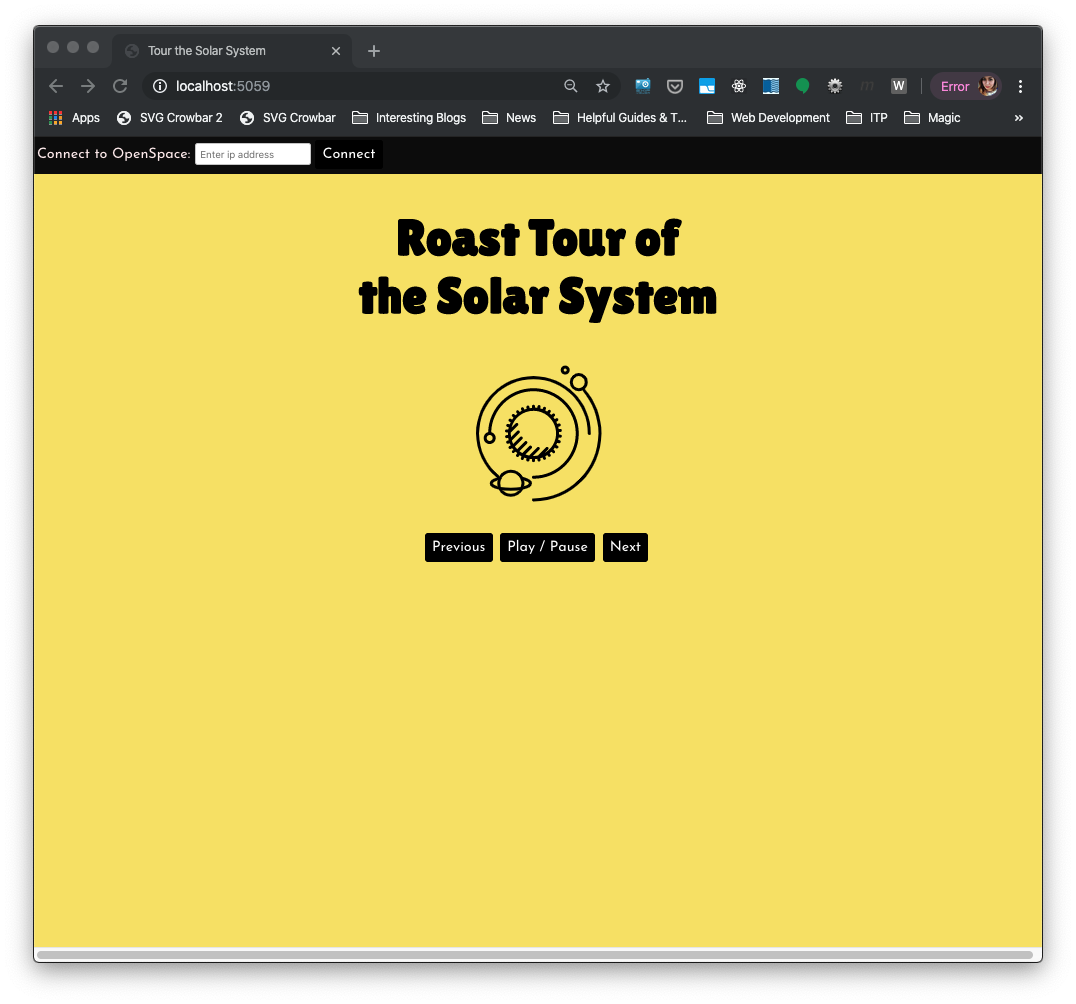Click the blue striped book extension icon
This screenshot has height=1004, width=1076.
(771, 86)
